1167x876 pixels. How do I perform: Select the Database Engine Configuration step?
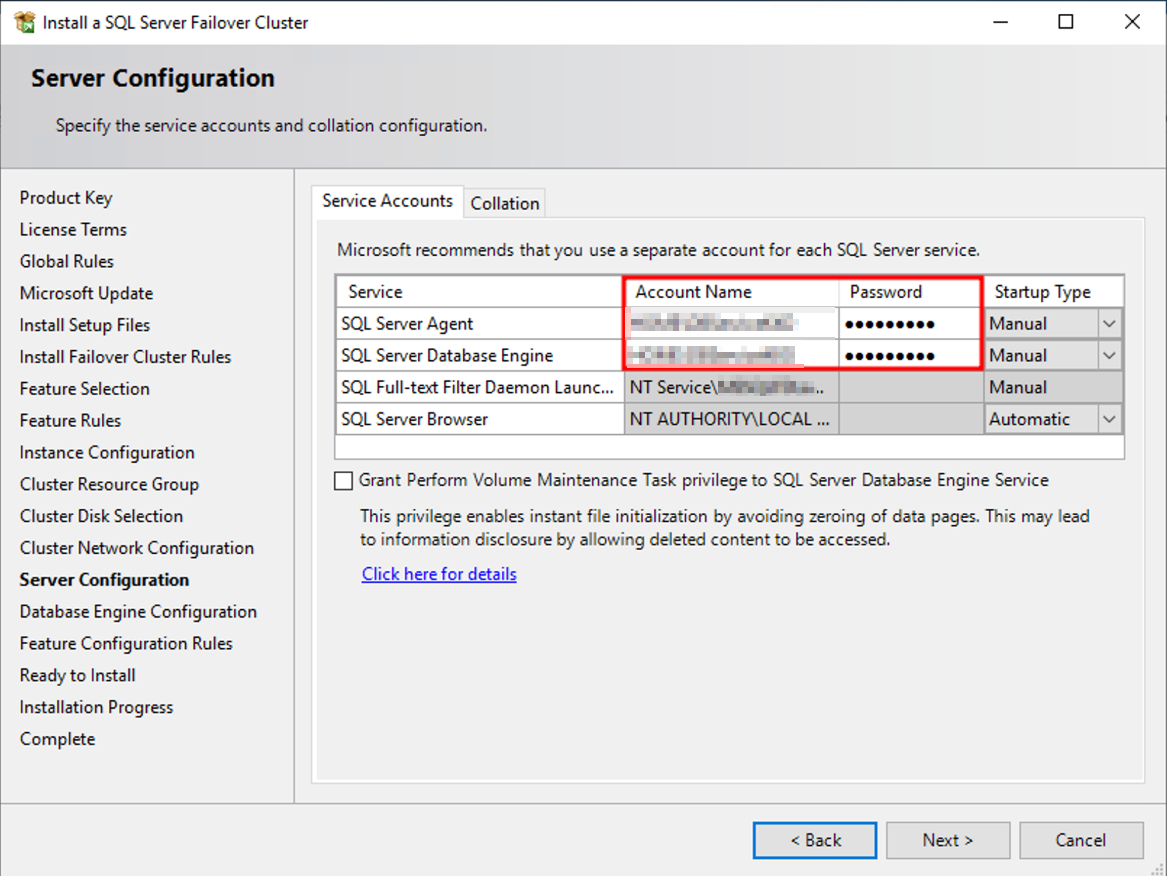[138, 612]
